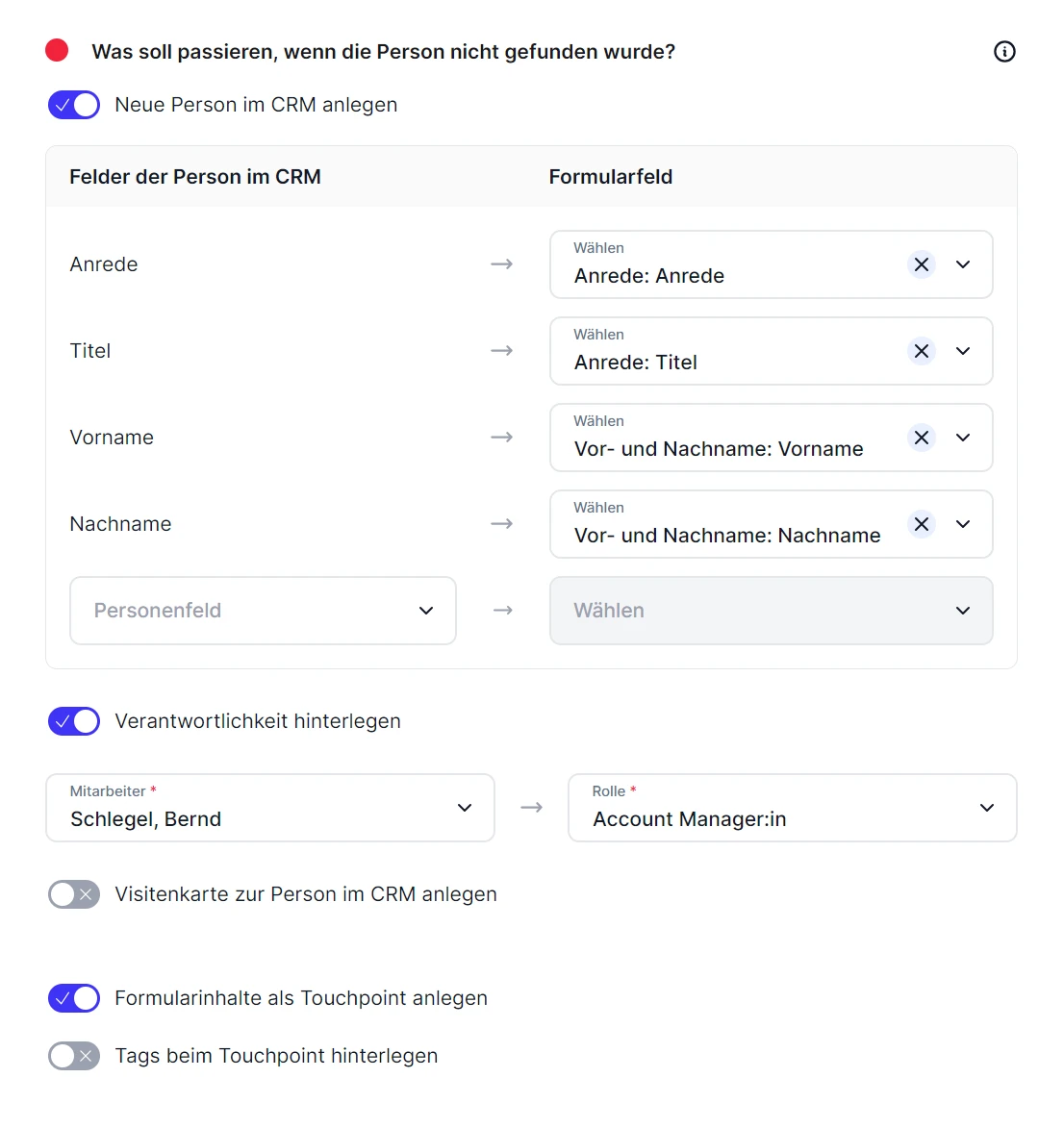Image resolution: width=1064 pixels, height=1128 pixels.
Task: Click the arrow icon between Mitarbeiter and Rolle
Action: [x=531, y=808]
